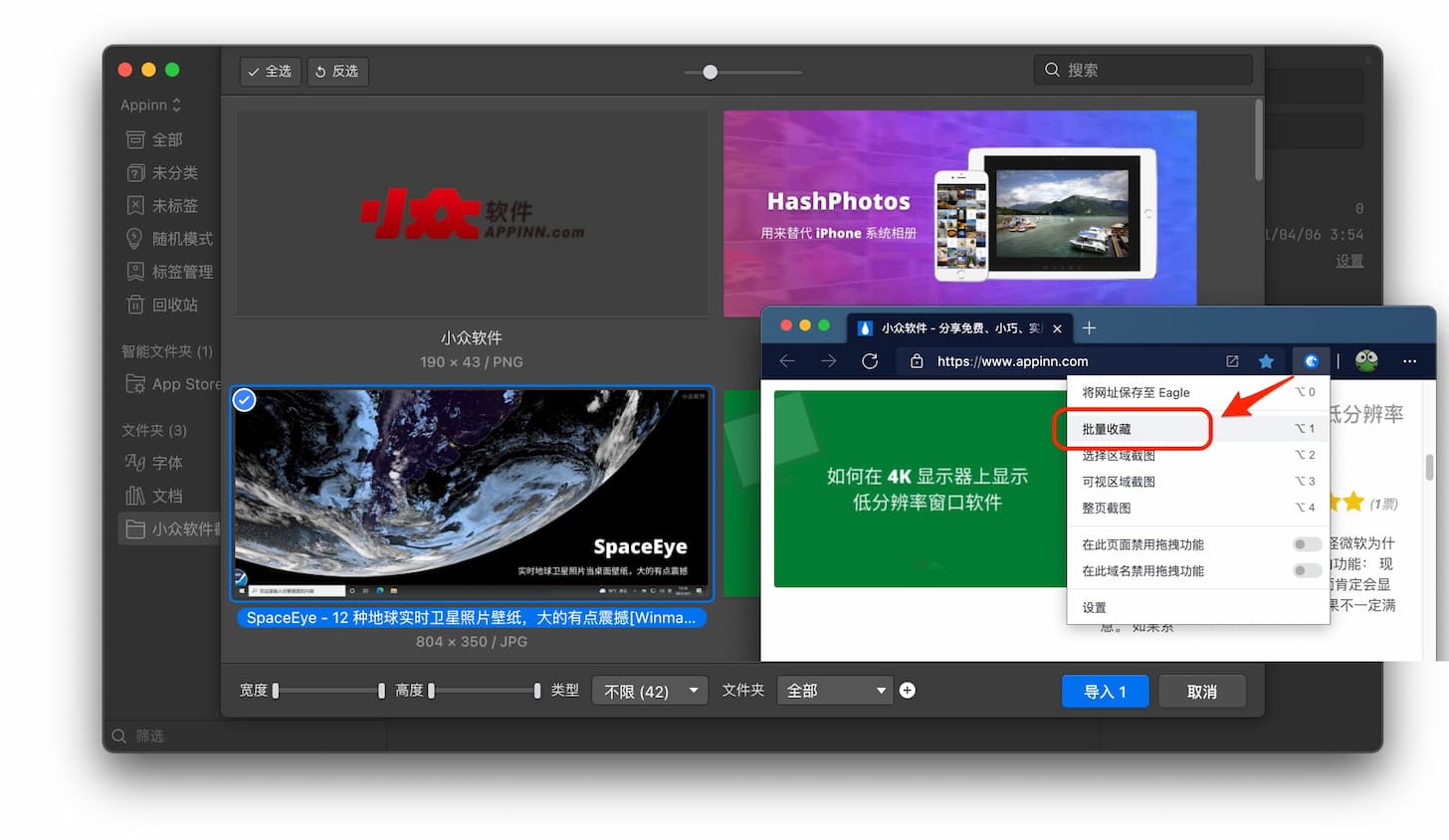Image resolution: width=1449 pixels, height=840 pixels.
Task: Choose 批量收藏 from the extension menu
Action: coord(1108,427)
